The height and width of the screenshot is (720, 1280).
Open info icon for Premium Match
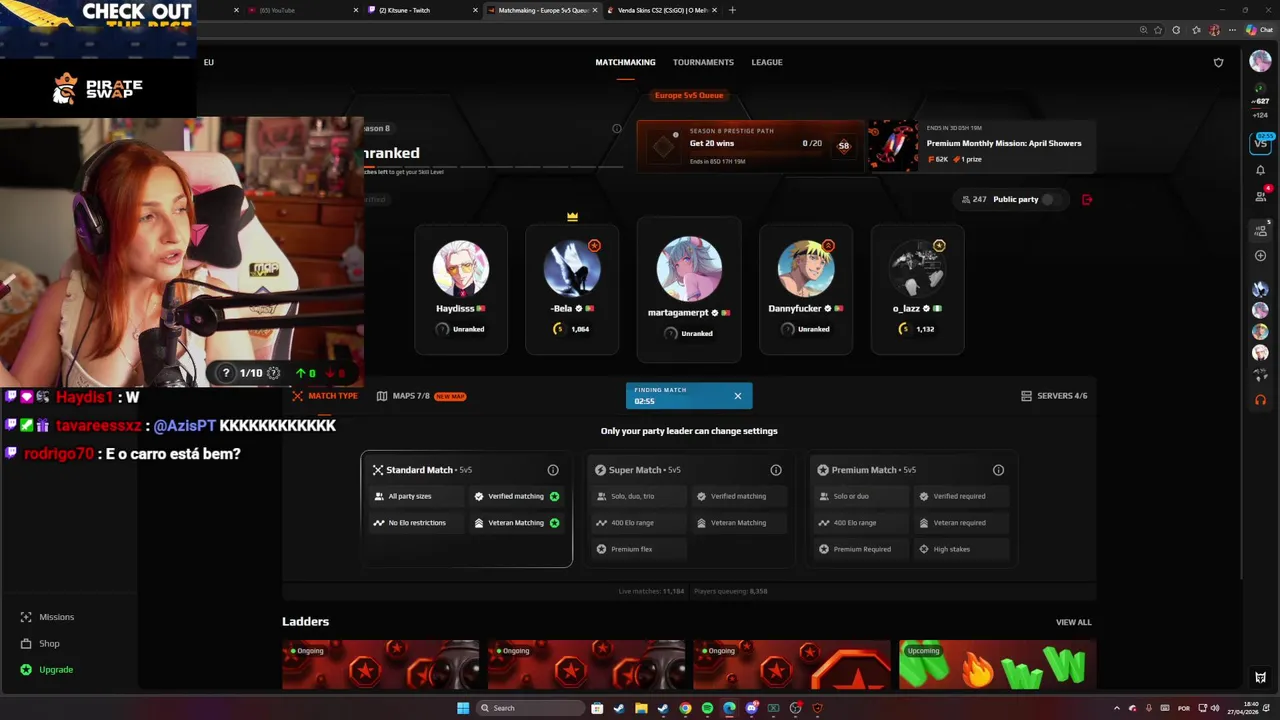click(x=998, y=470)
